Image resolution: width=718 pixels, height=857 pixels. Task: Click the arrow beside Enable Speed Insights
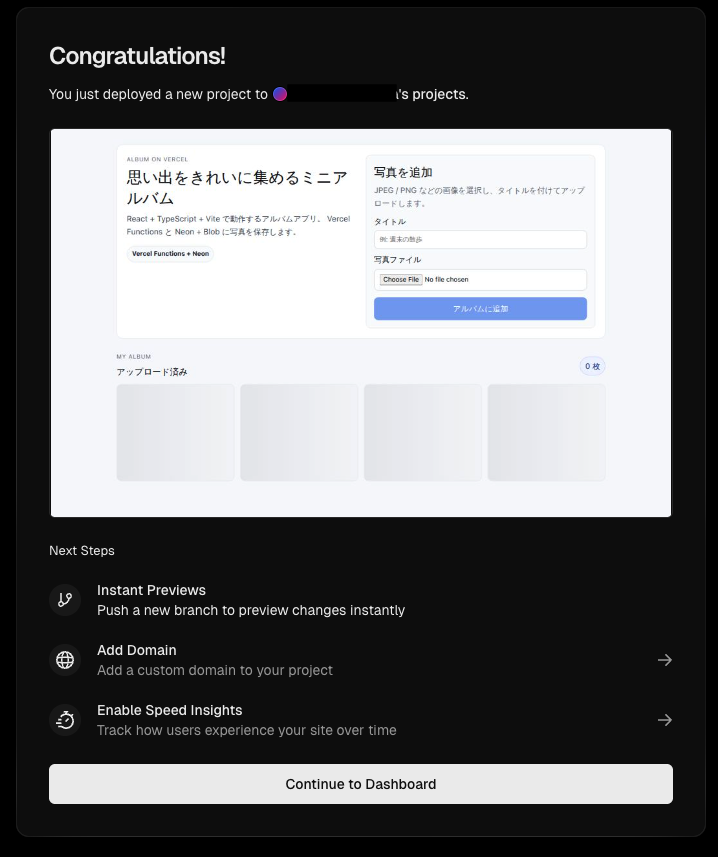pyautogui.click(x=664, y=719)
